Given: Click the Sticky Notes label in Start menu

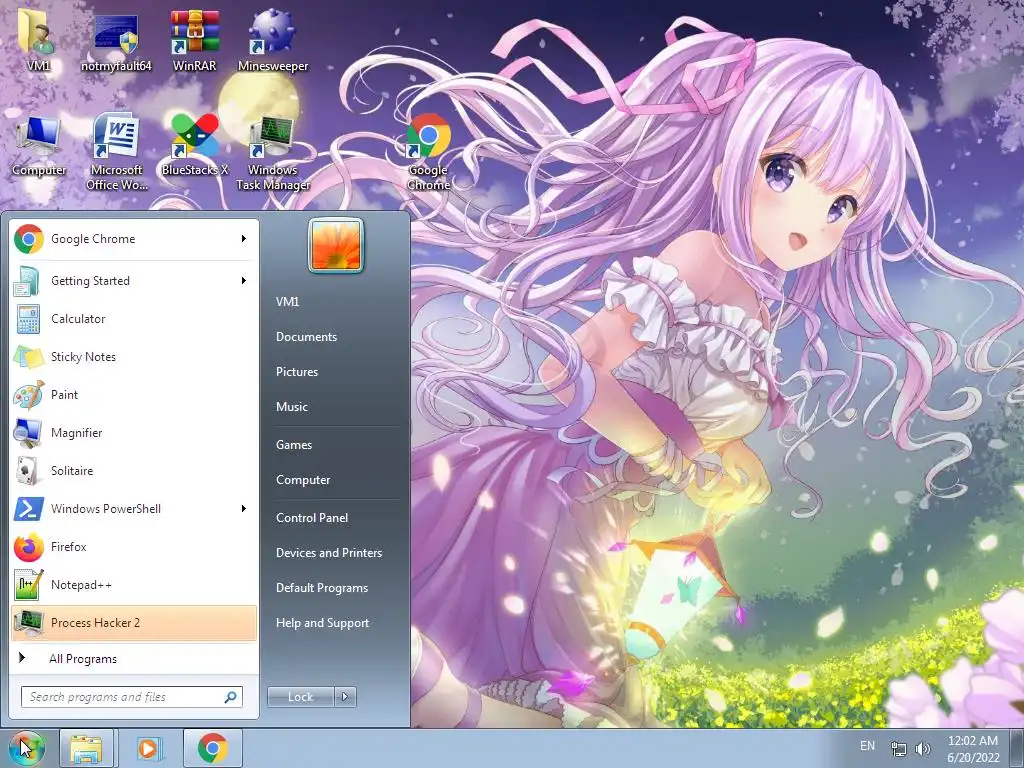Looking at the screenshot, I should [83, 357].
